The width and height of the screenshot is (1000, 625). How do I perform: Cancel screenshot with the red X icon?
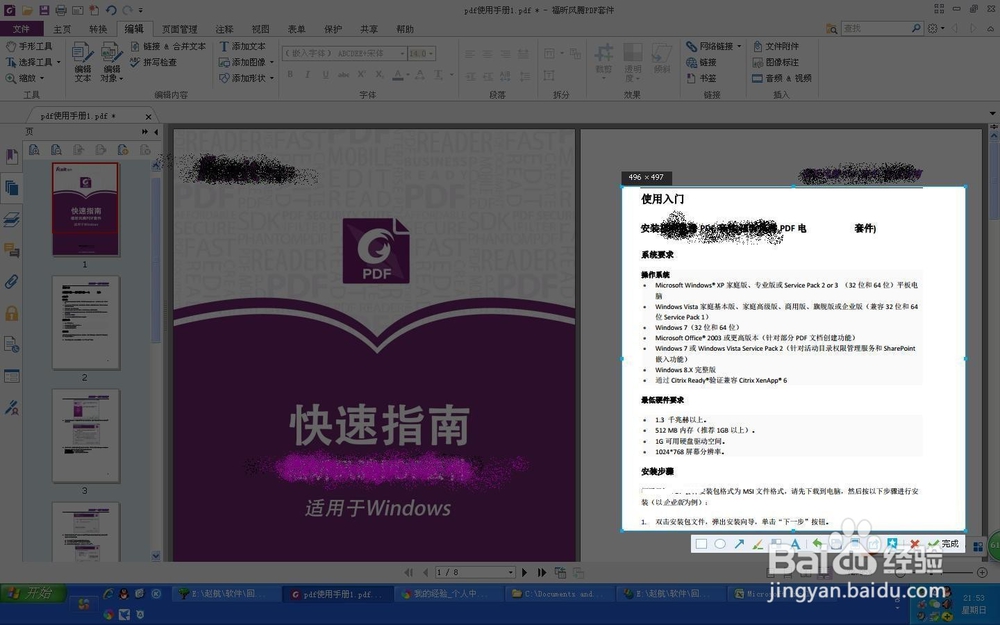coord(915,544)
